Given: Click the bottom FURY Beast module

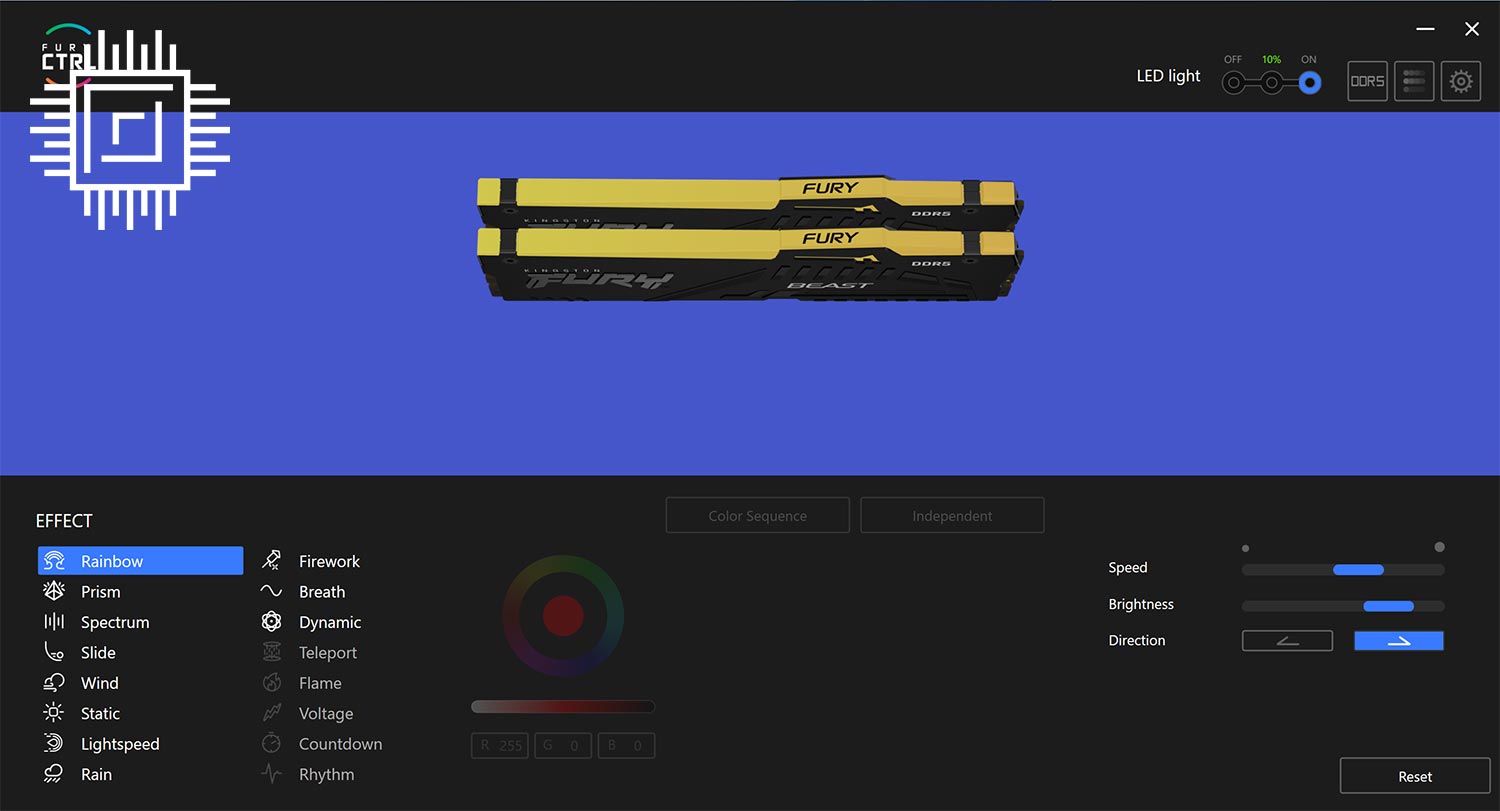Looking at the screenshot, I should (750, 263).
